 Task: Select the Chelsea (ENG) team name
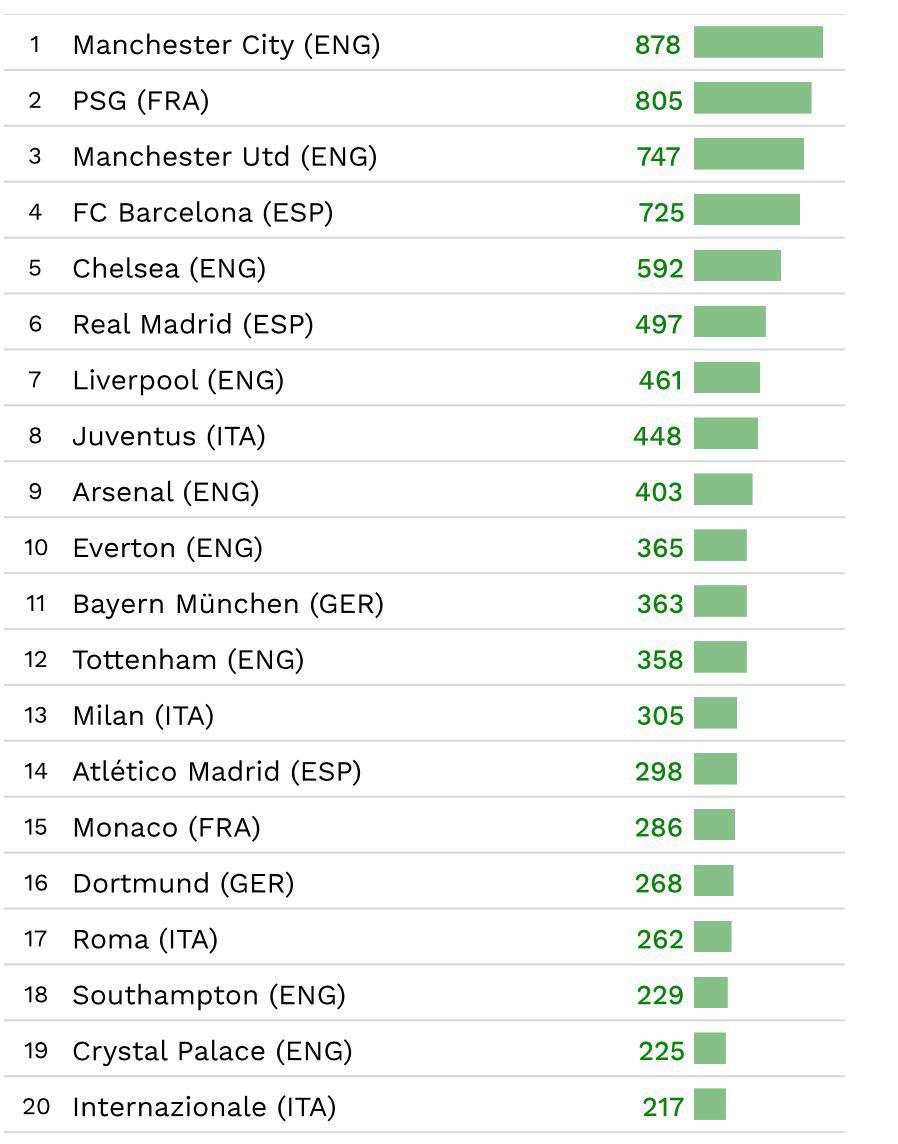[169, 269]
